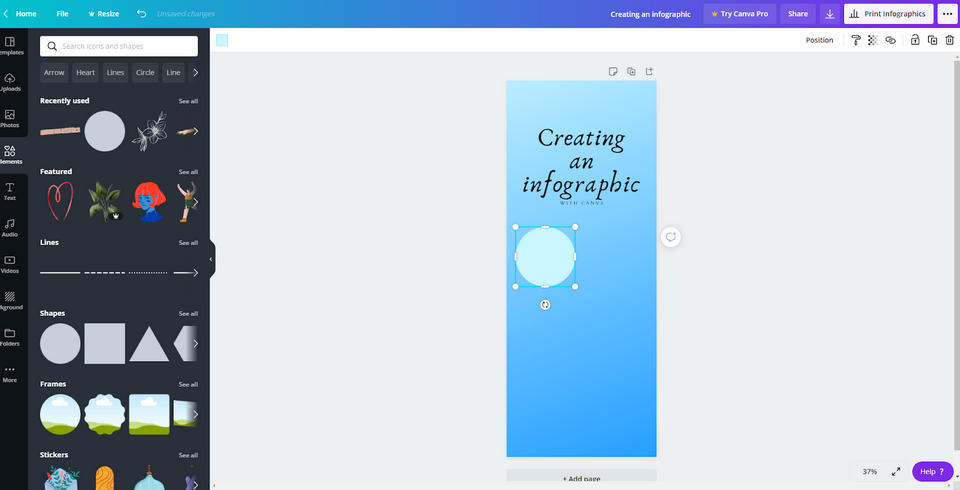Image resolution: width=960 pixels, height=490 pixels.
Task: Open the Text sidebar tab
Action: click(10, 191)
